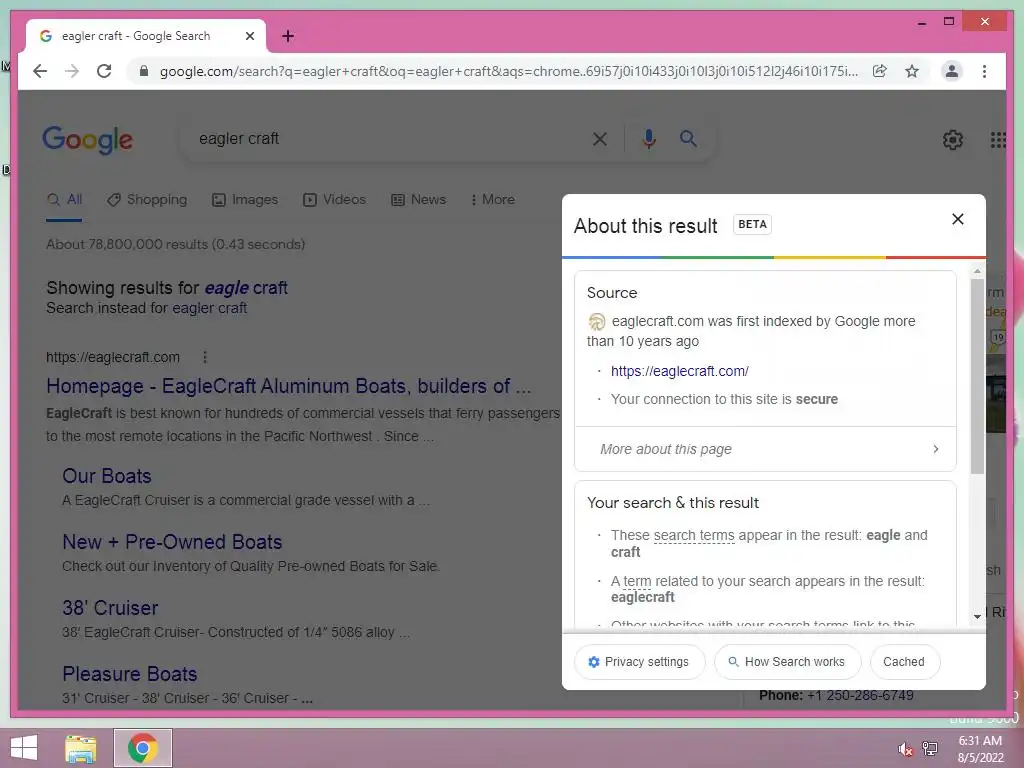The width and height of the screenshot is (1024, 768).
Task: Click phone number +1 250-286-6749
Action: [x=859, y=696]
